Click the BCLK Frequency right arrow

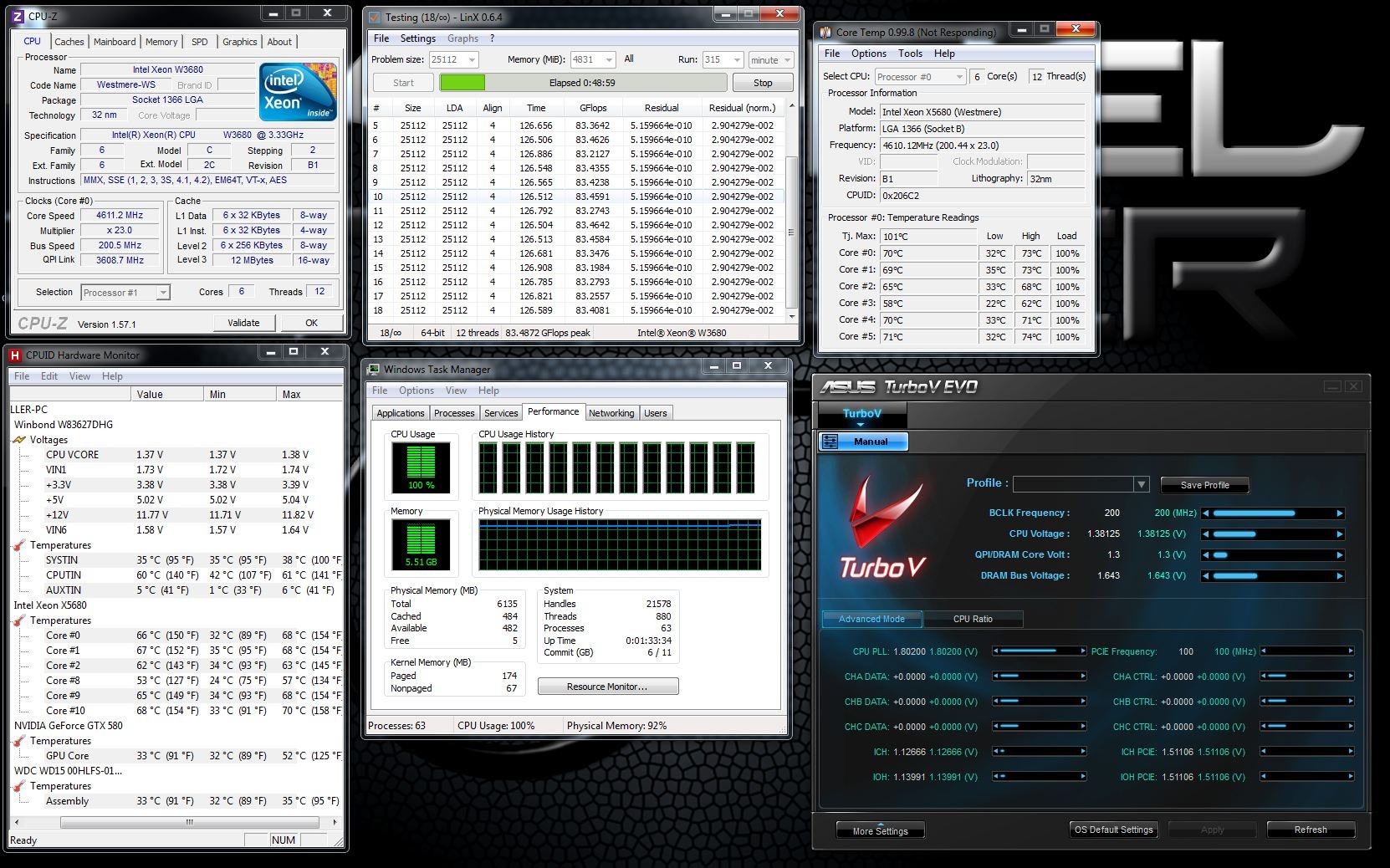coord(1339,513)
